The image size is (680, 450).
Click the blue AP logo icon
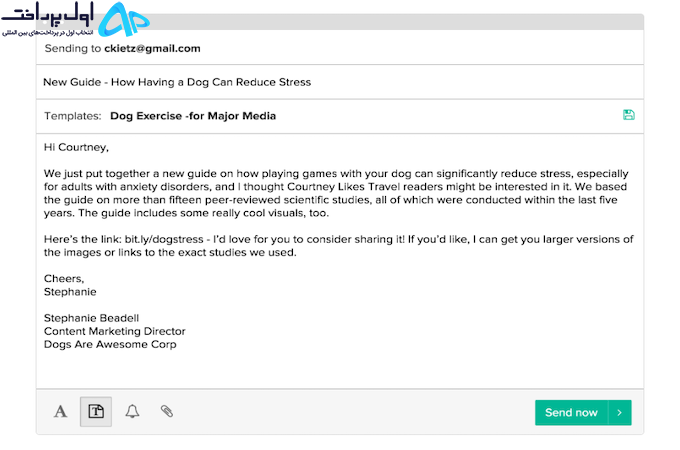pos(124,20)
